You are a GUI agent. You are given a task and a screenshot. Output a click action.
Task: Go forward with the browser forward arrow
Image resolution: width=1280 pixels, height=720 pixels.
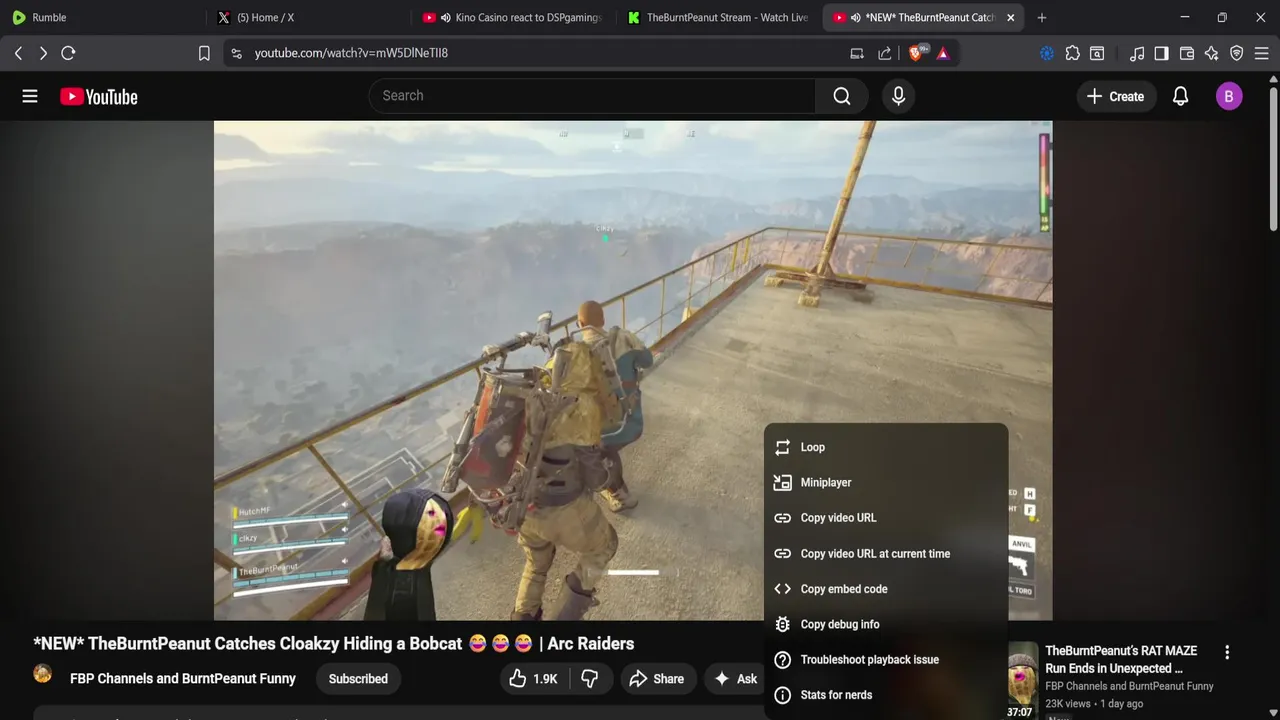tap(43, 53)
